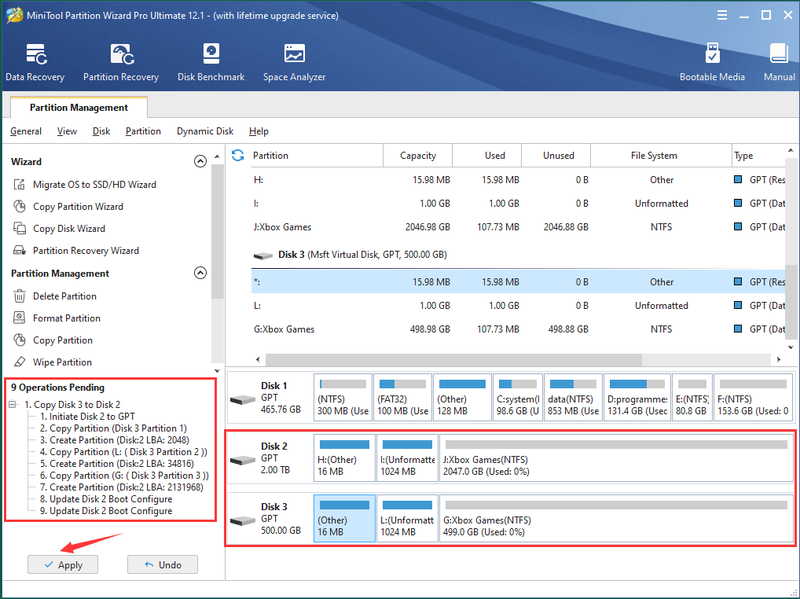Collapse the Wizard section
Screen dimensions: 800x599
click(200, 161)
